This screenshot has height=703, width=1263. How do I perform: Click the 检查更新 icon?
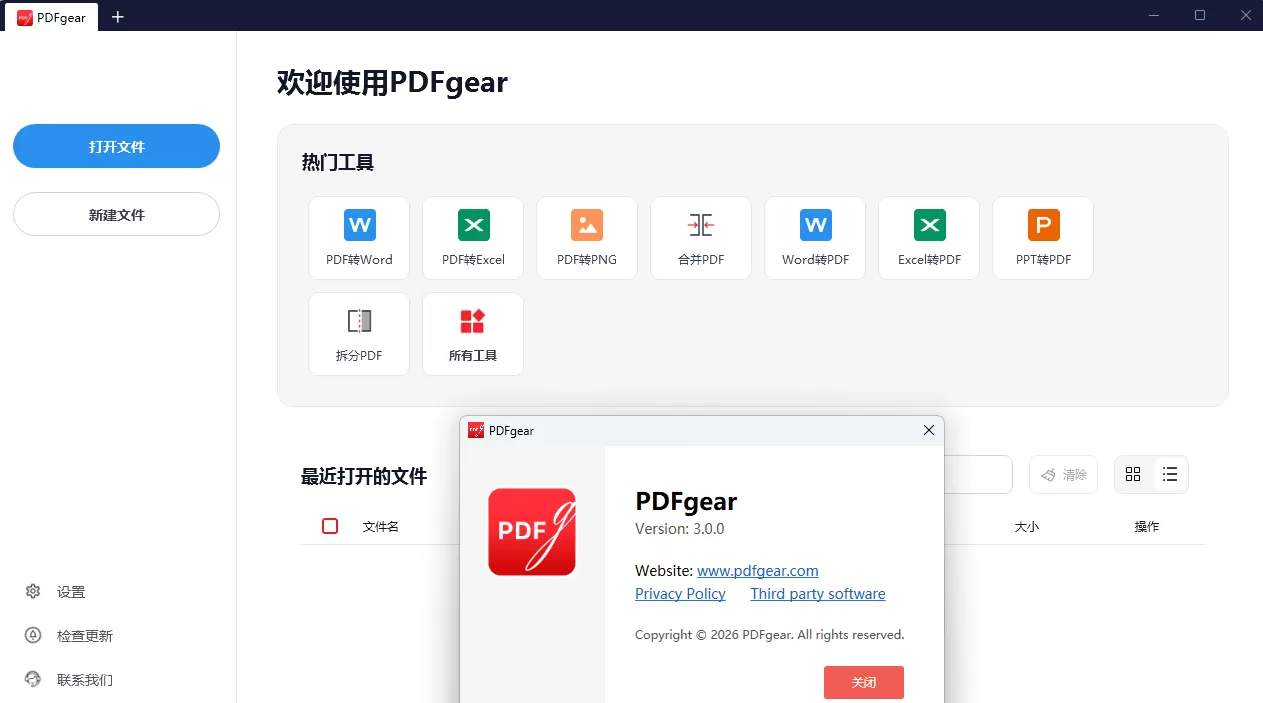(33, 635)
